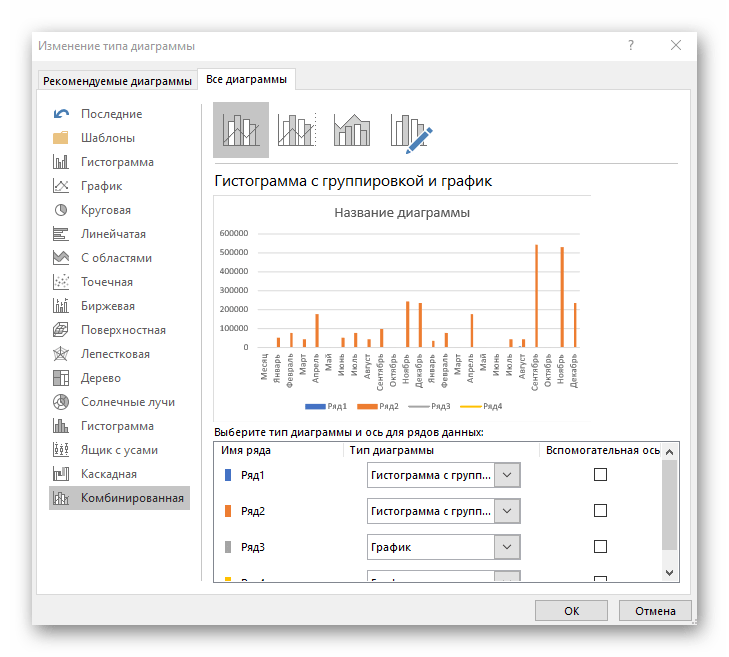Click the column chart icon beside first Гистограмма

point(61,162)
